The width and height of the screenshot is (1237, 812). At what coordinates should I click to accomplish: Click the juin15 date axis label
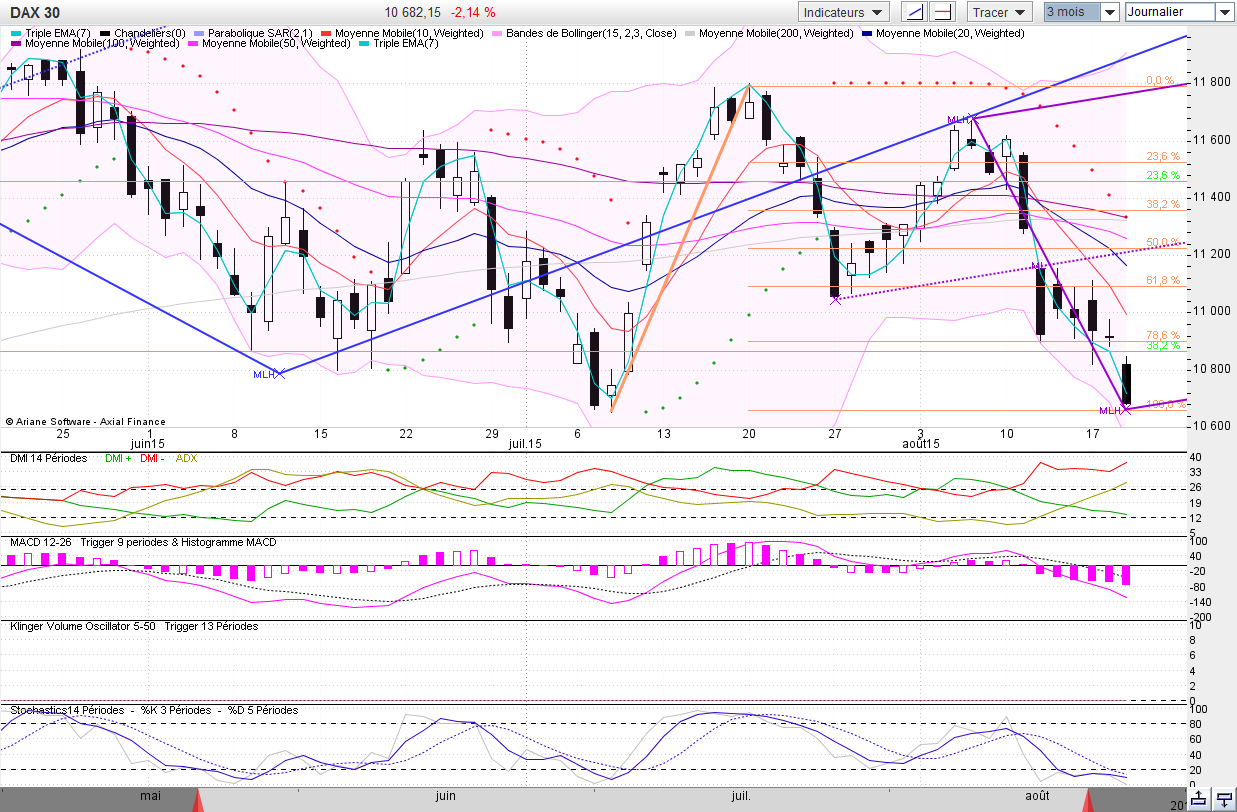(148, 443)
